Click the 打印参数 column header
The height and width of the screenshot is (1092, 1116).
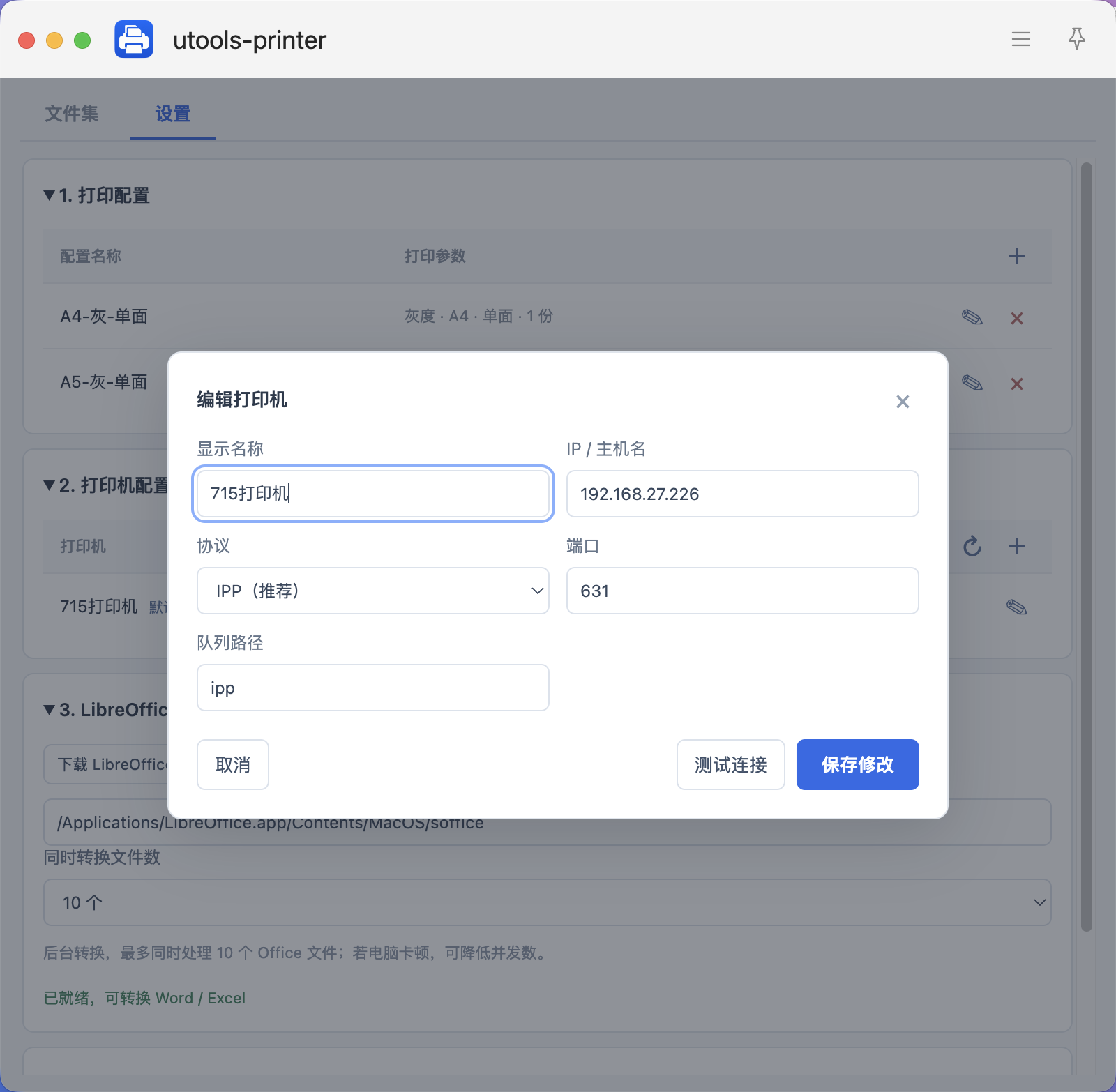click(x=435, y=256)
